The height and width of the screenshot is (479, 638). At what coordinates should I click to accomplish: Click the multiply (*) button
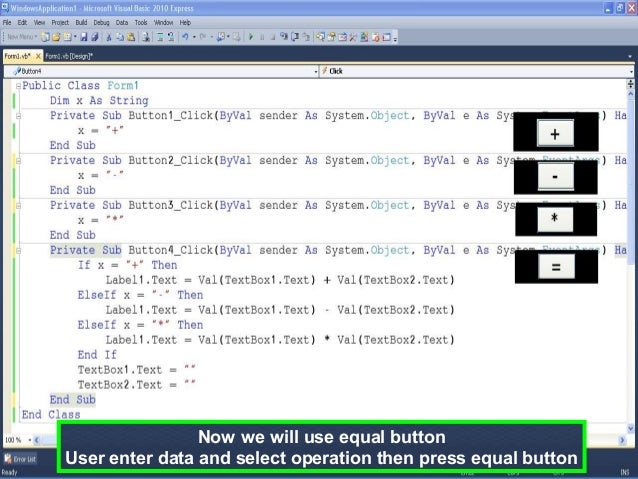555,219
